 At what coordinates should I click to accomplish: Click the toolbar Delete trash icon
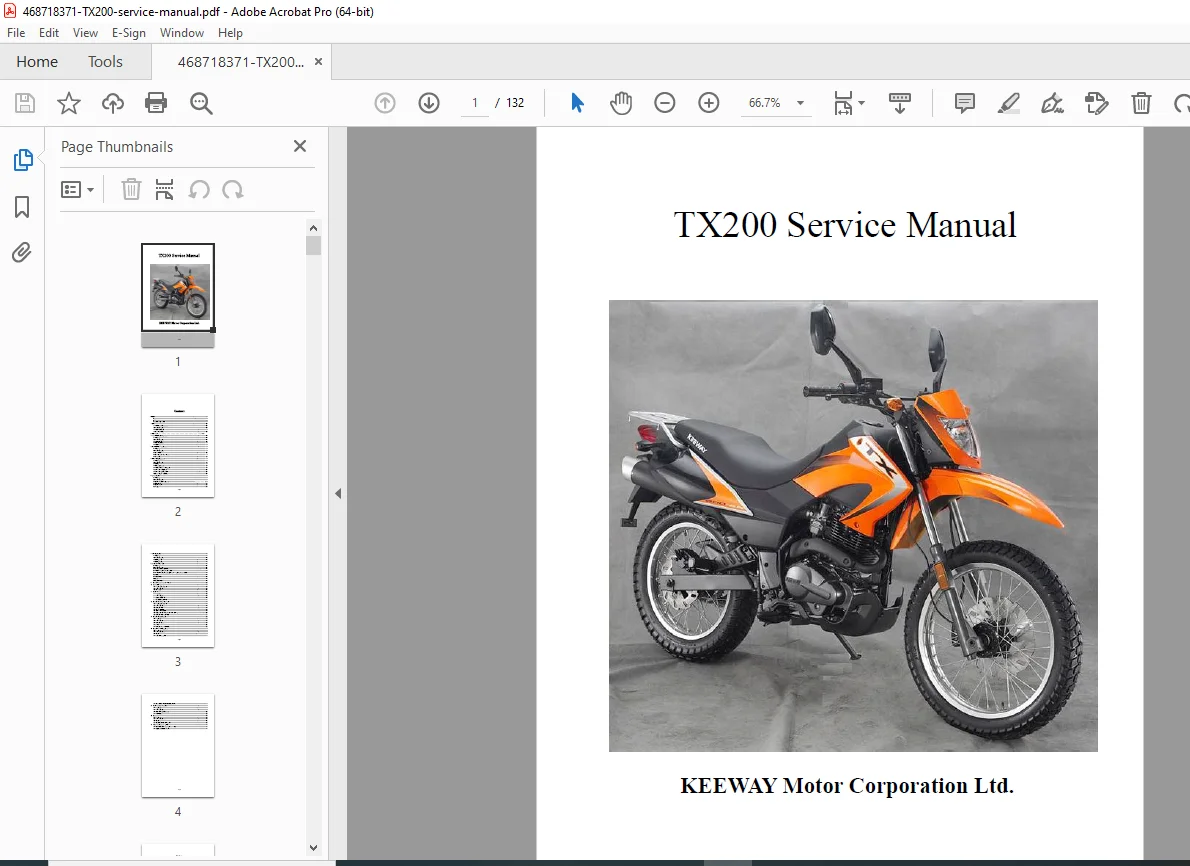point(1141,103)
